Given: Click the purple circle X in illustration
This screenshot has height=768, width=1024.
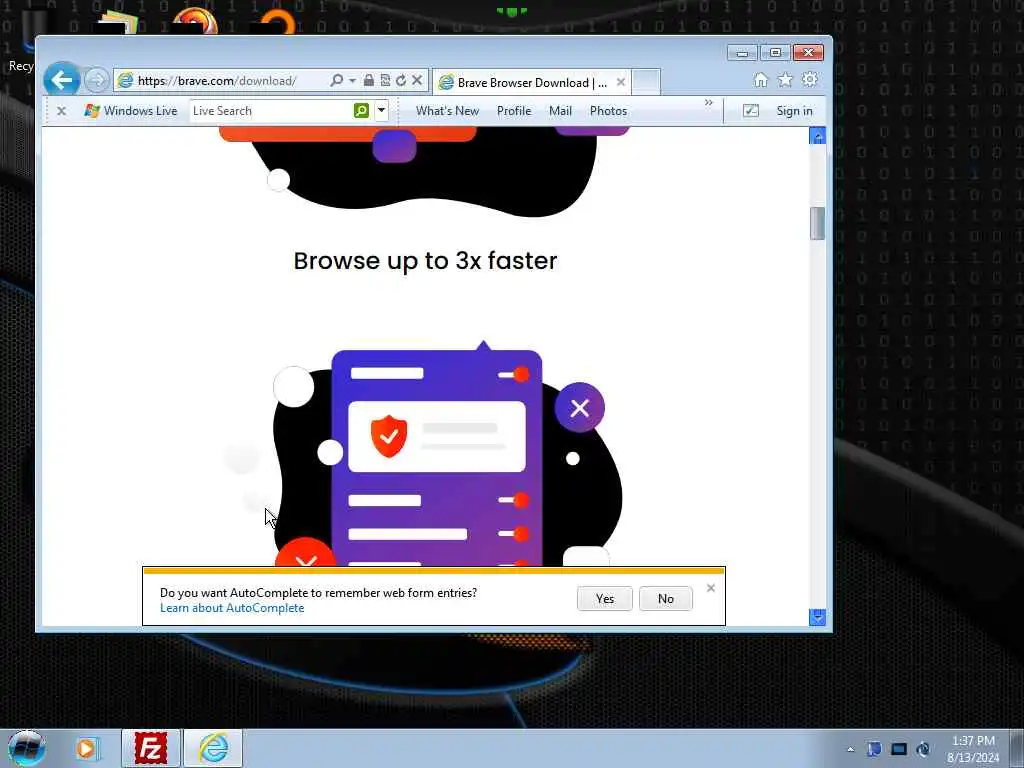Looking at the screenshot, I should pos(579,408).
